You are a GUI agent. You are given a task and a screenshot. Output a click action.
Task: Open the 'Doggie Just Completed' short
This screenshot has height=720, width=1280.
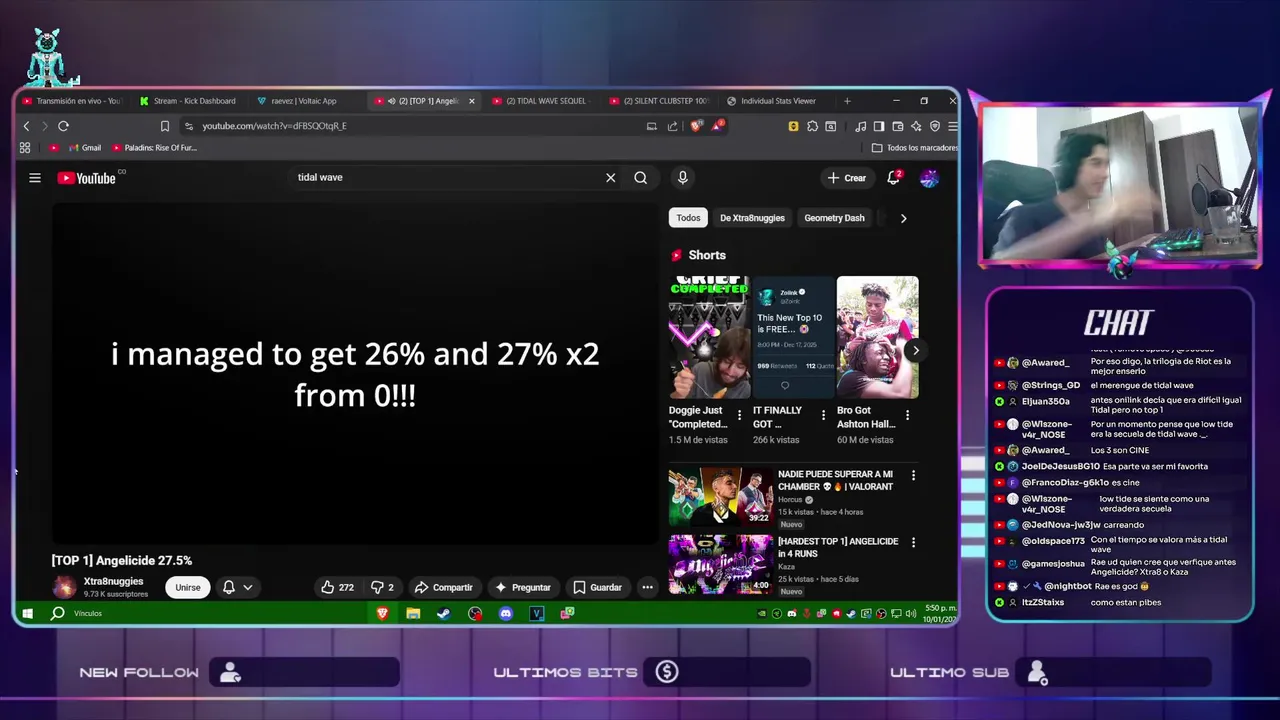[x=709, y=337]
